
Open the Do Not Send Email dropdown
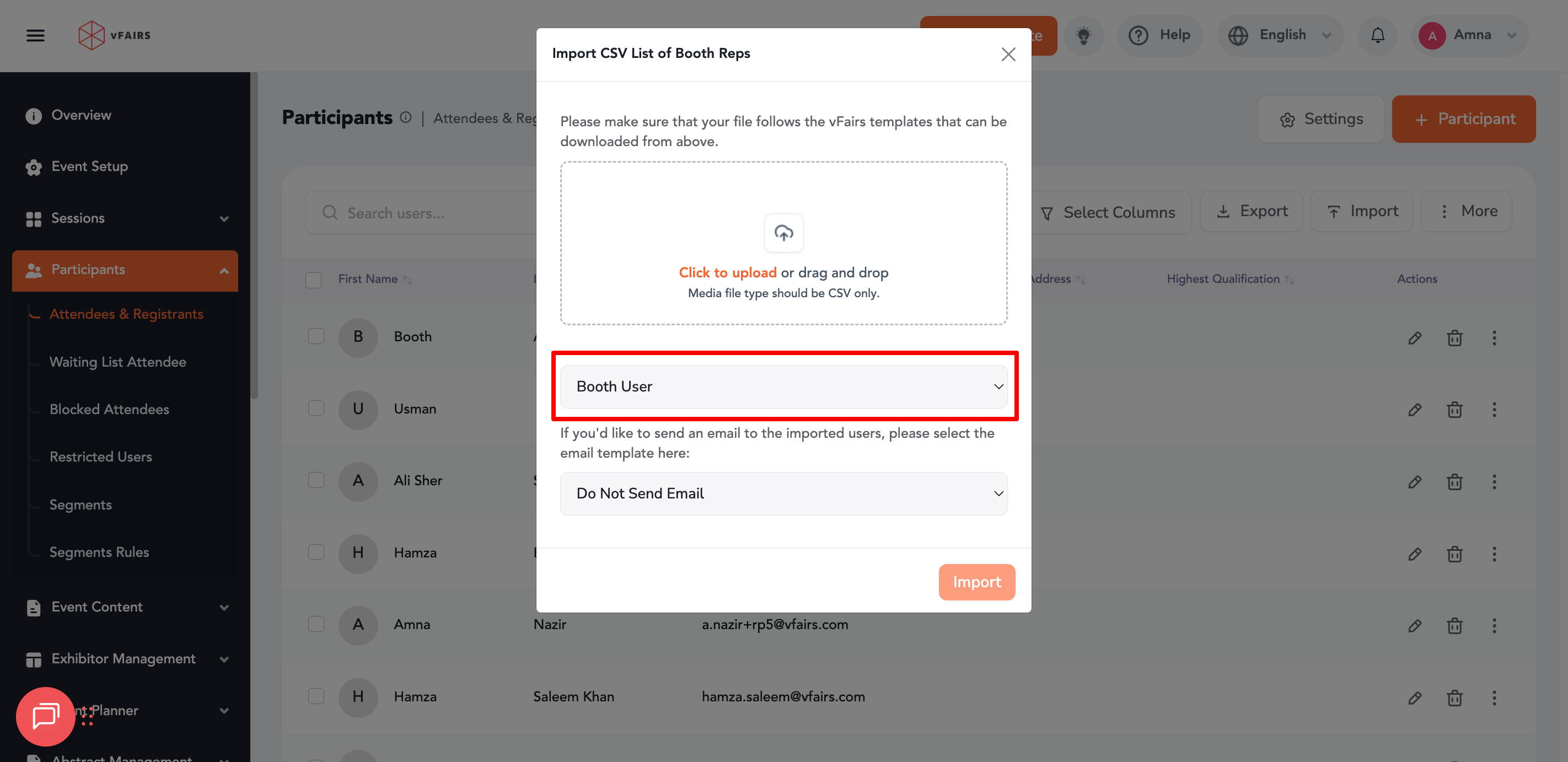click(x=783, y=493)
